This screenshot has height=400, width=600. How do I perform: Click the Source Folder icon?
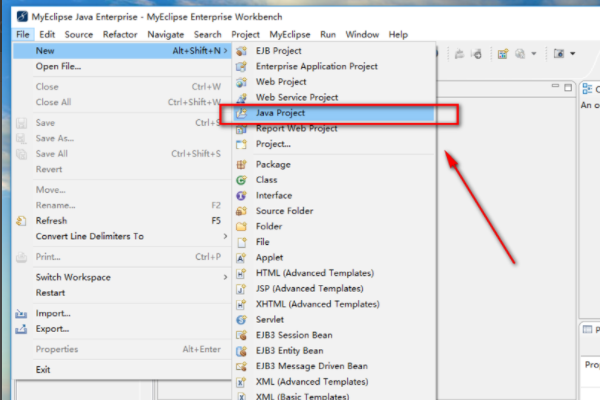click(241, 211)
